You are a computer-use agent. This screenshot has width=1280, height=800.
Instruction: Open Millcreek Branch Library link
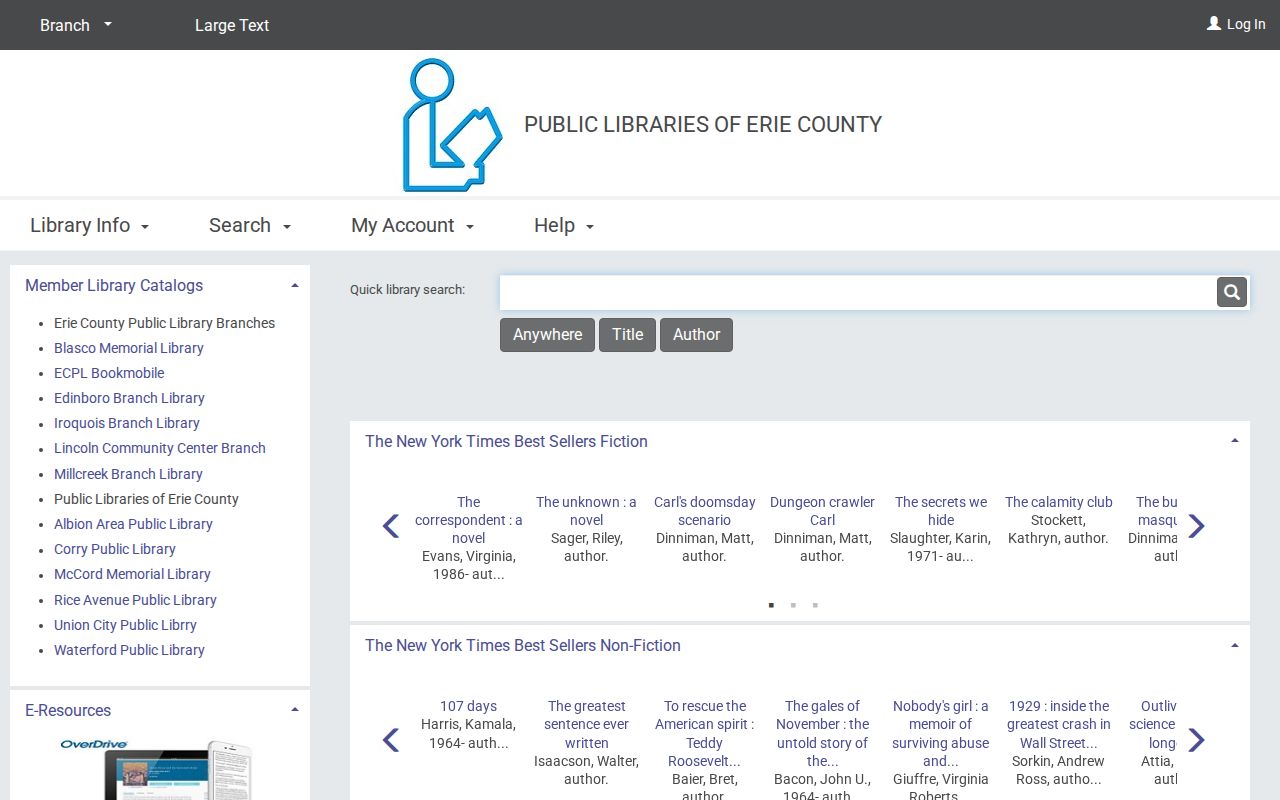pyautogui.click(x=128, y=474)
